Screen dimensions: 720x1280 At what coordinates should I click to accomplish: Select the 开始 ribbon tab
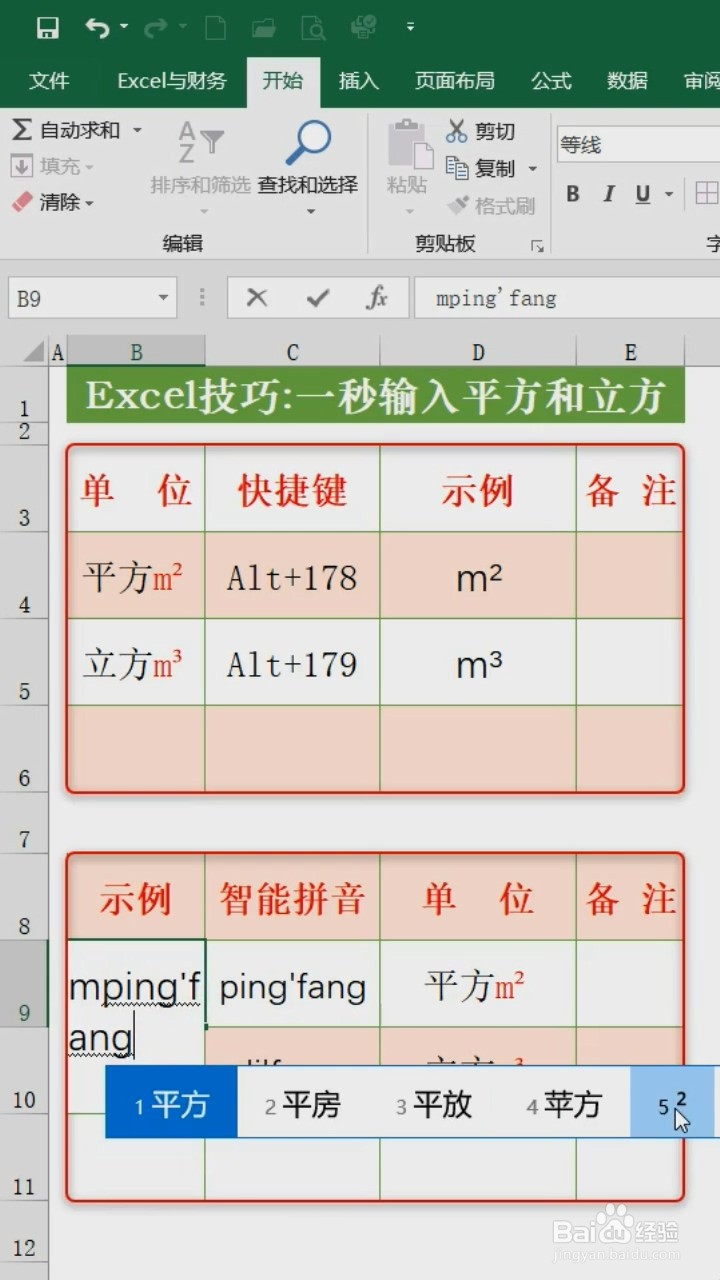point(283,81)
